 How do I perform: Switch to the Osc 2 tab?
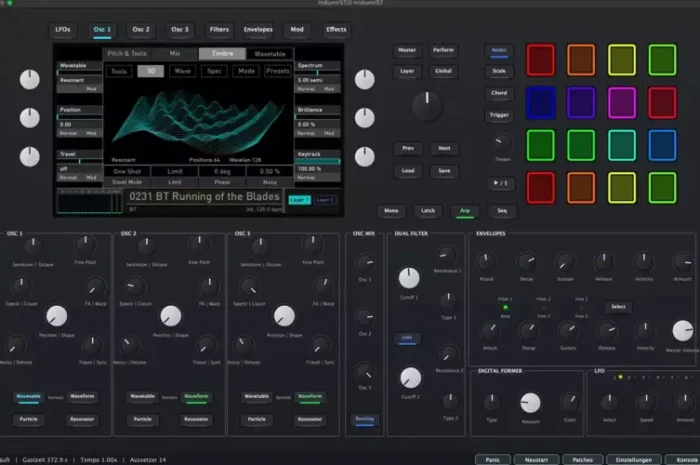click(x=141, y=29)
